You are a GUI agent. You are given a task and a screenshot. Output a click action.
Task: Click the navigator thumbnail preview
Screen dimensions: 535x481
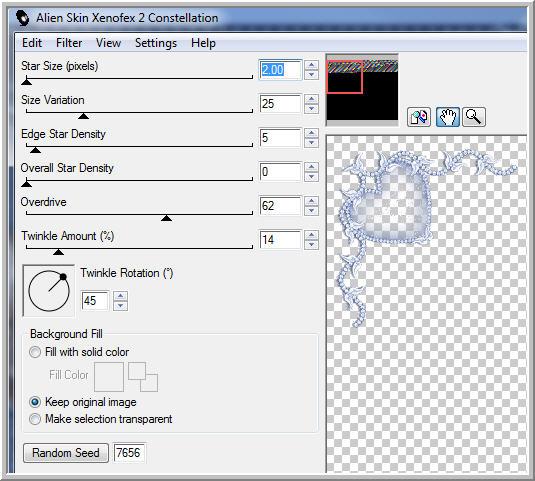click(x=362, y=90)
